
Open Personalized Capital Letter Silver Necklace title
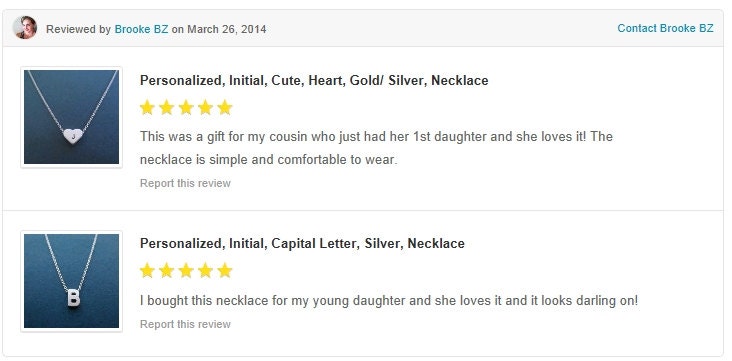coord(302,243)
